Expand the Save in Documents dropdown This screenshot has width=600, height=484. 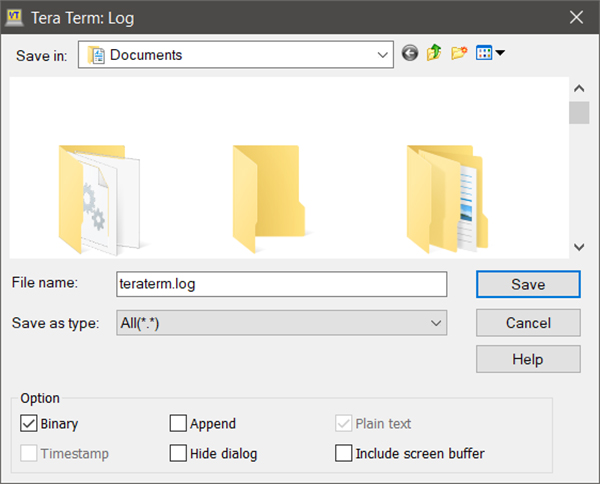383,55
